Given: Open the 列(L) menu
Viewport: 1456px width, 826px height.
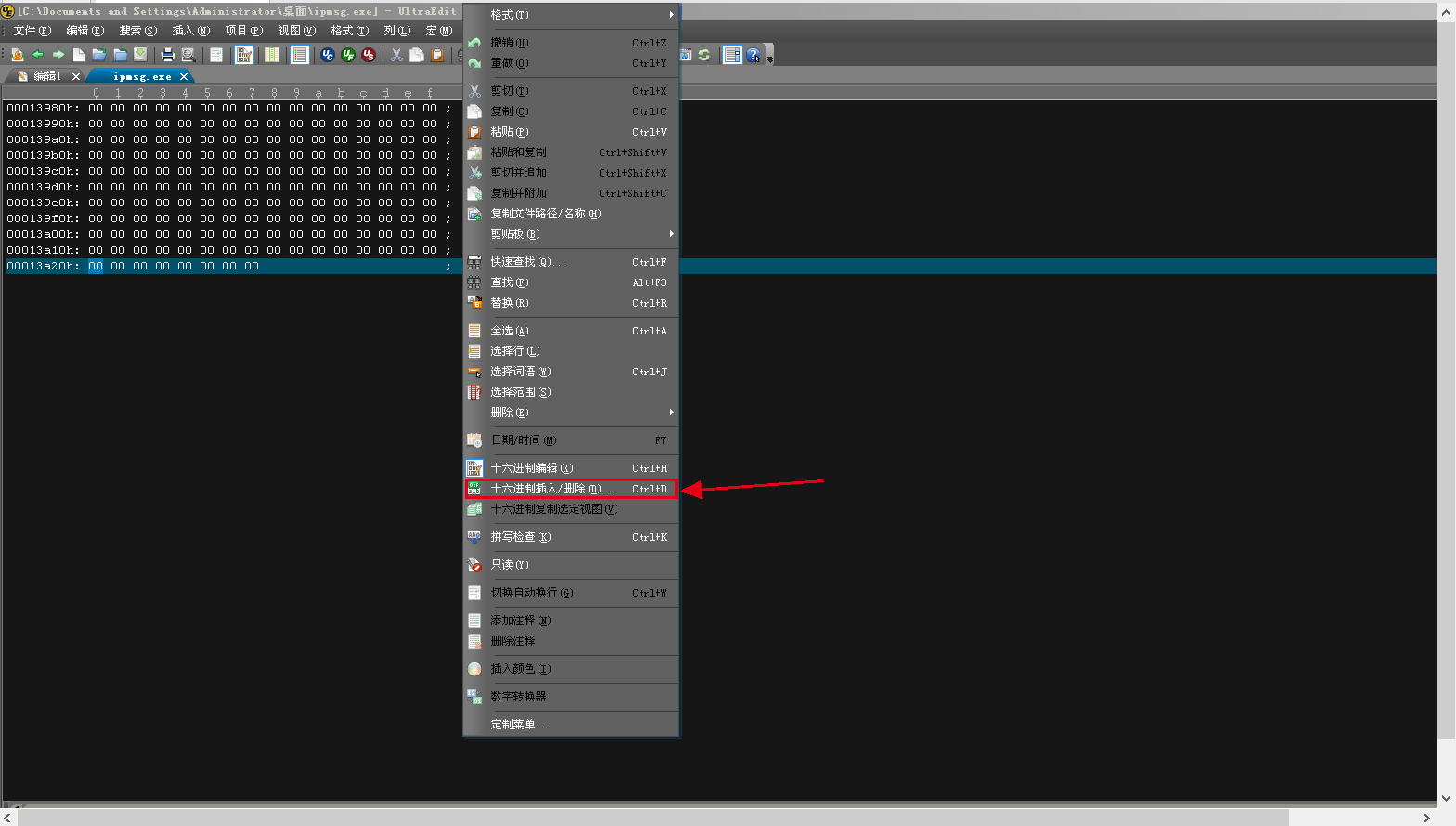Looking at the screenshot, I should click(397, 31).
